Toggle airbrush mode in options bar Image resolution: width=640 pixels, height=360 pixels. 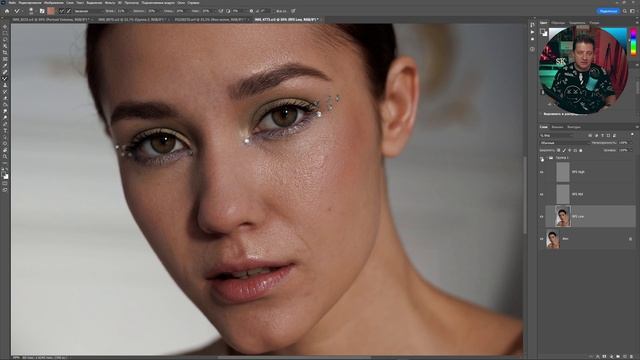[x=220, y=11]
